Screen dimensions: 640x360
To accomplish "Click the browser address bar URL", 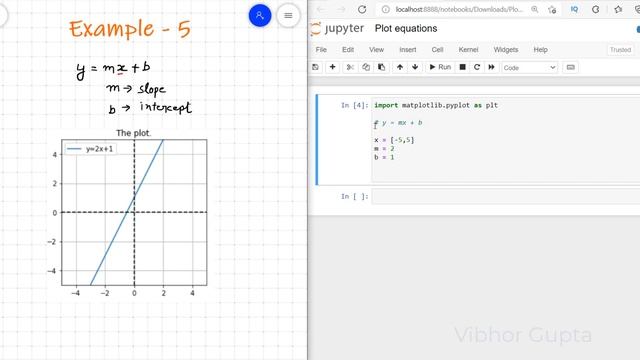I will tap(459, 9).
